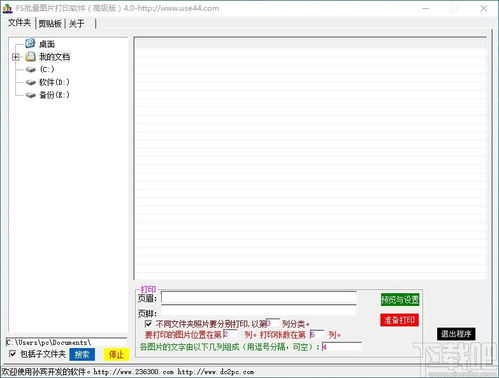
Task: Open the 备份(E:) drive icon
Action: [x=30, y=95]
